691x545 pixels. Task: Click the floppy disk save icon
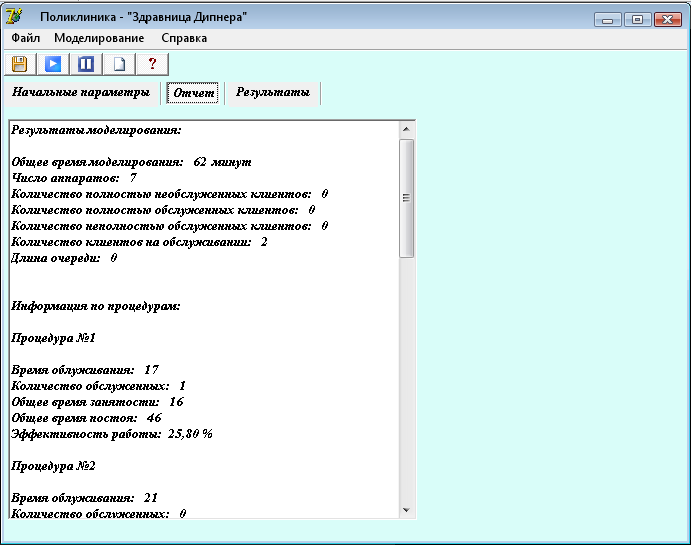pos(19,64)
